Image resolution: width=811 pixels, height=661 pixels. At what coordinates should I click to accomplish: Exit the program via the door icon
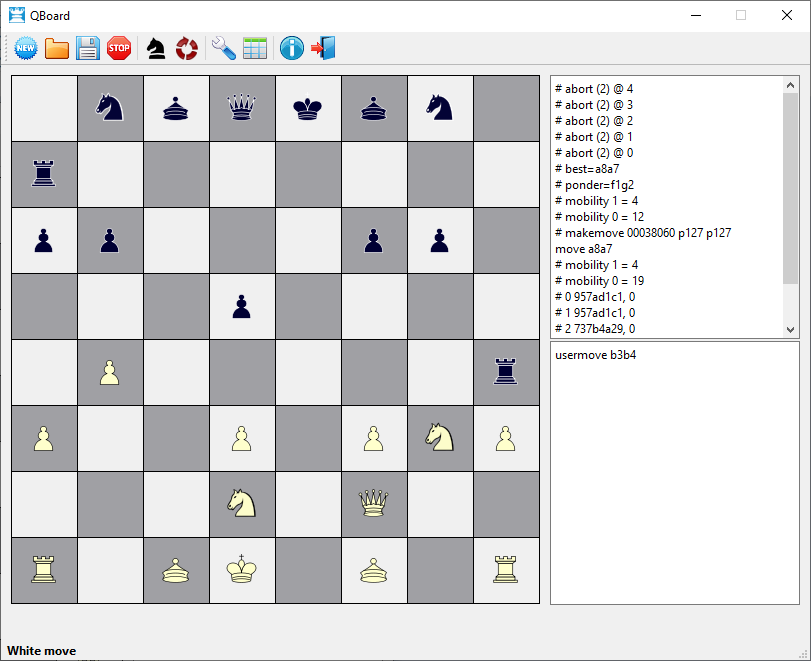[323, 49]
